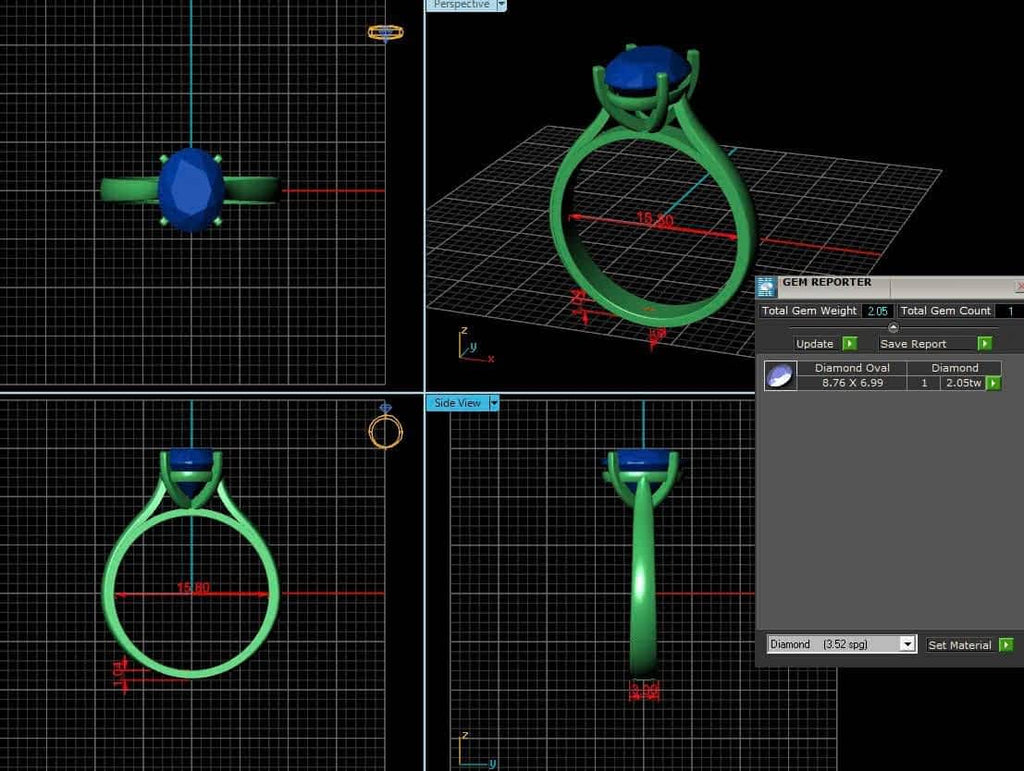
Task: Click the green arrow next to Set Material
Action: point(1005,644)
